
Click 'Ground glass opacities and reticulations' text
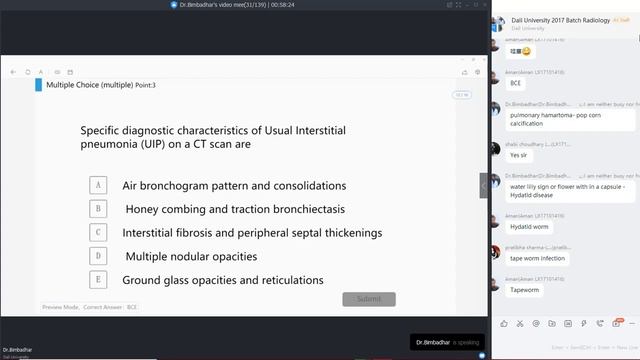point(223,280)
